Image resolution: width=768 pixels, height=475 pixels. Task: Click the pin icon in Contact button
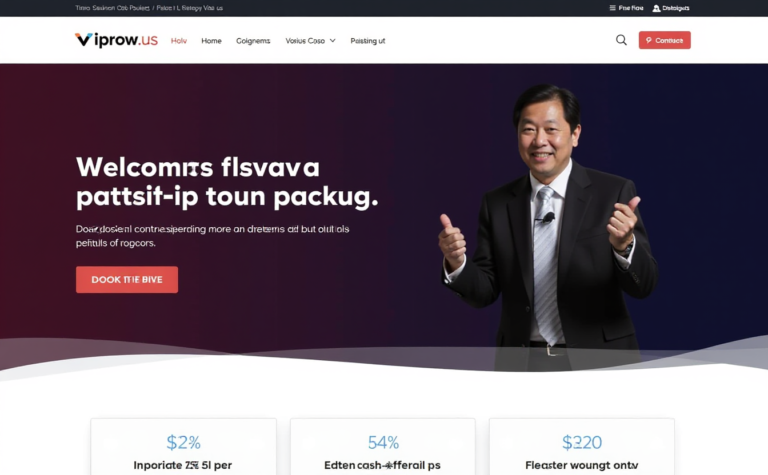648,40
